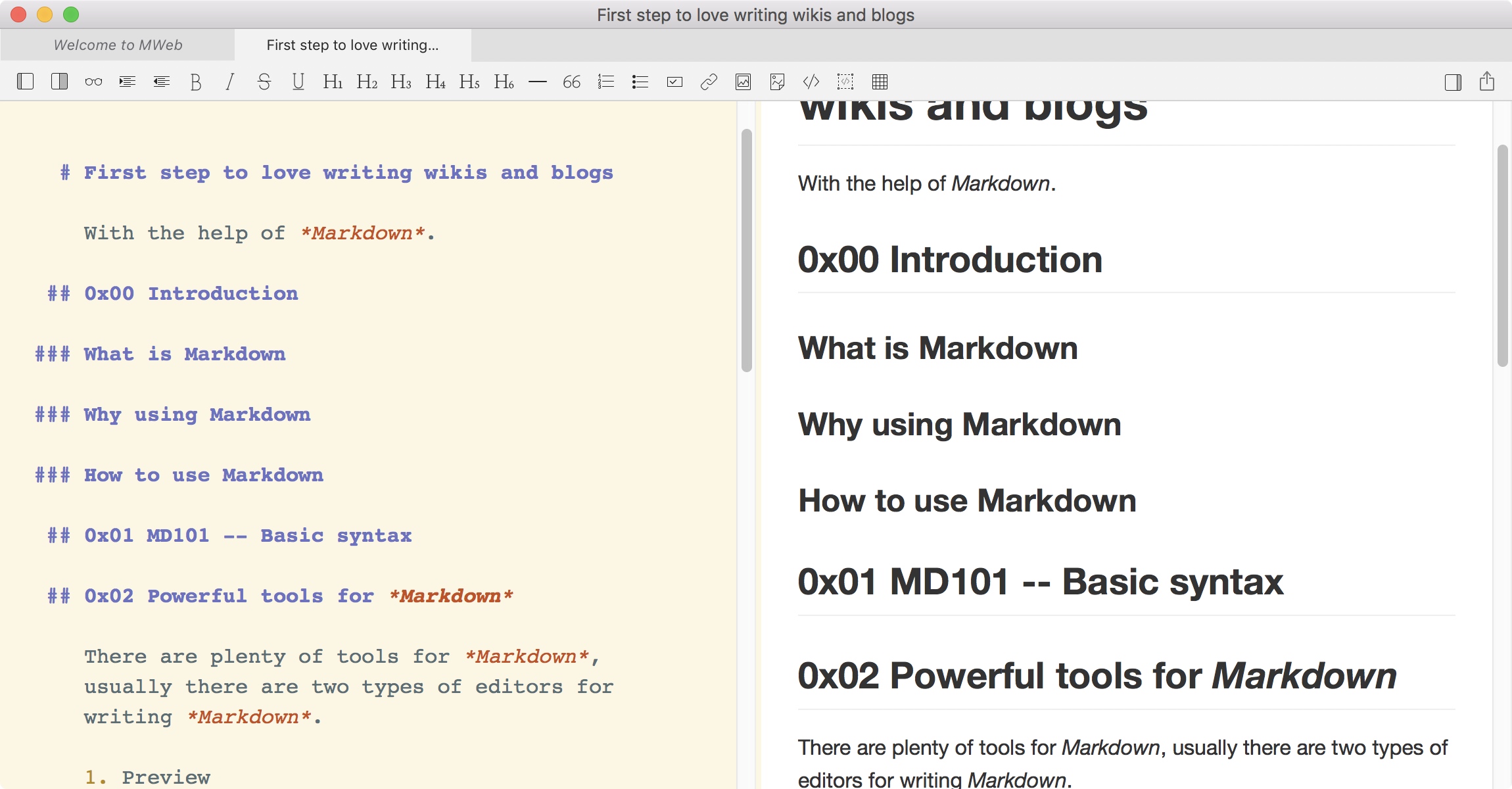Insert Heading 2 with H2 icon
The width and height of the screenshot is (1512, 789).
pyautogui.click(x=367, y=82)
